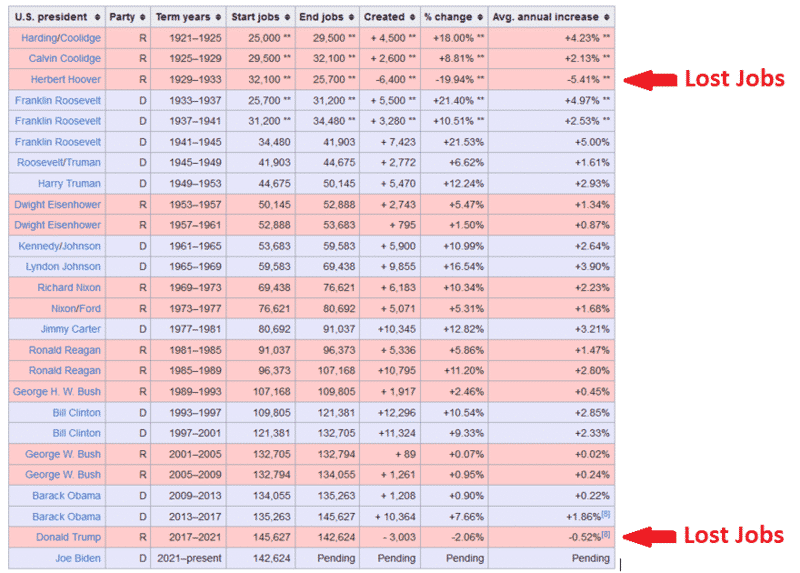The height and width of the screenshot is (573, 800).
Task: Go to the Harding/Coolidge page link
Action: click(x=61, y=38)
